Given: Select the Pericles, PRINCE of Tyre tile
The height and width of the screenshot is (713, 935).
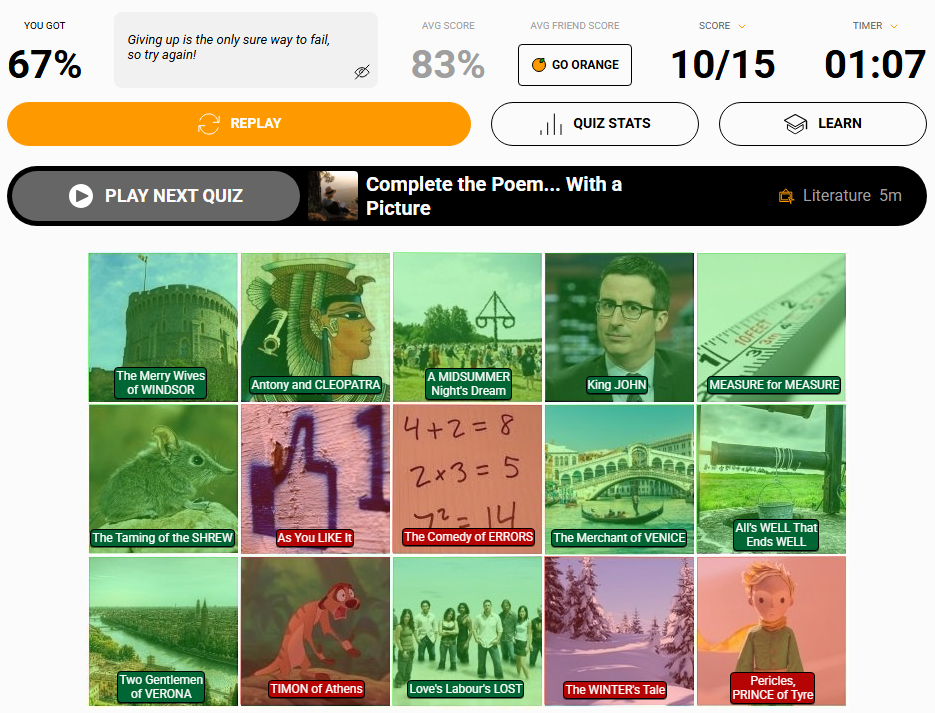Looking at the screenshot, I should click(x=772, y=631).
